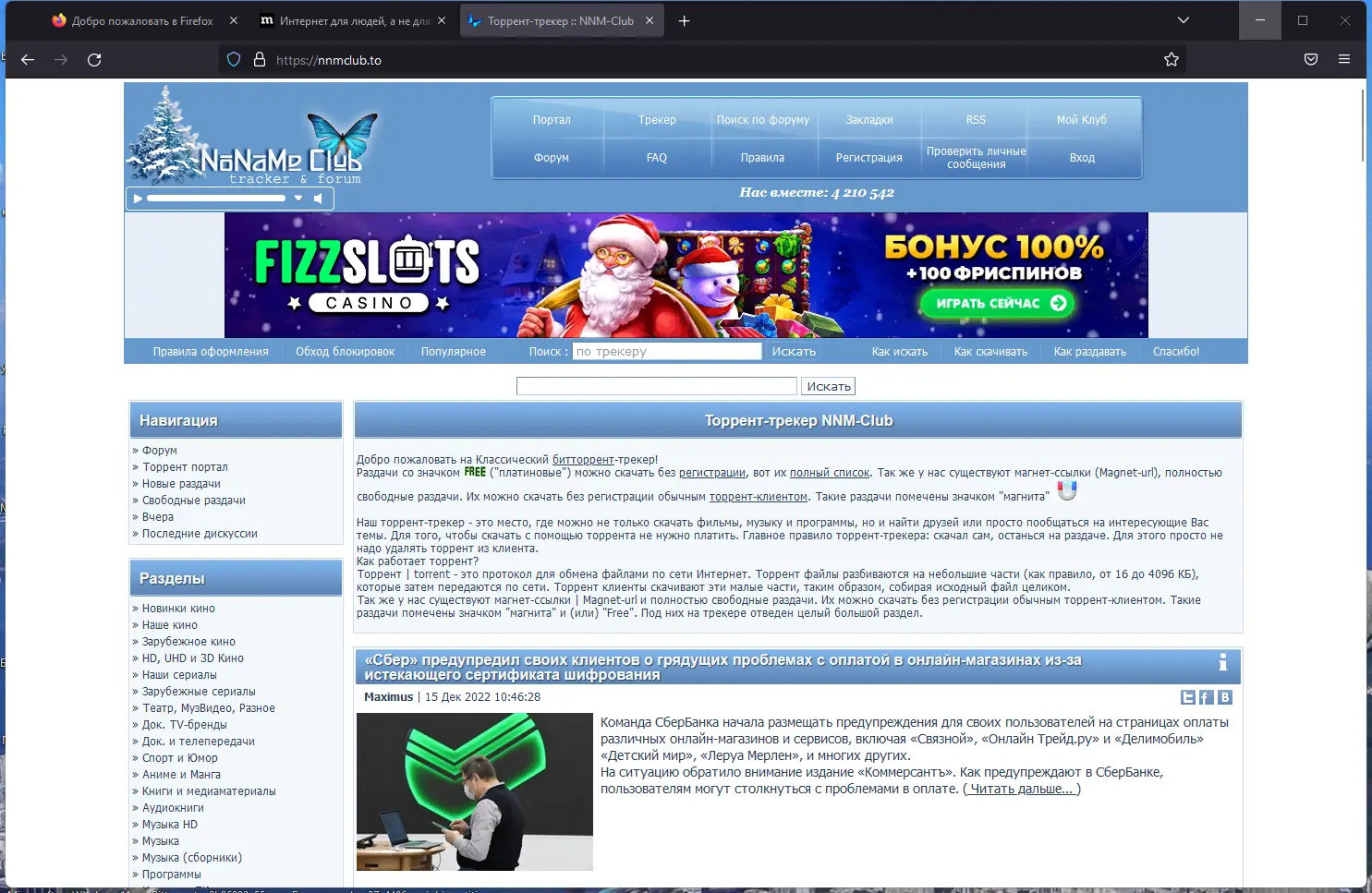Click the 'Читать дальше...' link
This screenshot has height=893, width=1372.
1022,790
